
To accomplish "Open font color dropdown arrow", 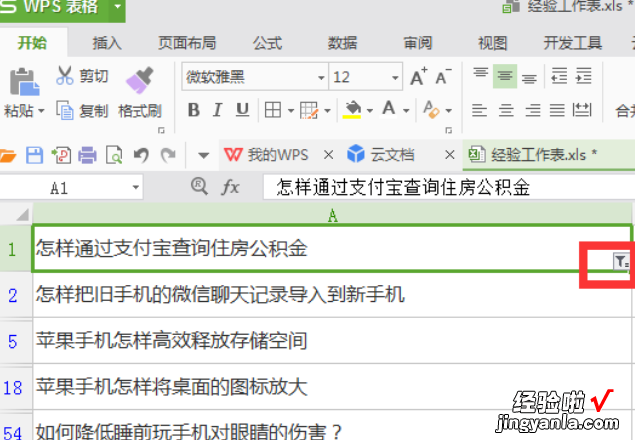I will pos(406,111).
